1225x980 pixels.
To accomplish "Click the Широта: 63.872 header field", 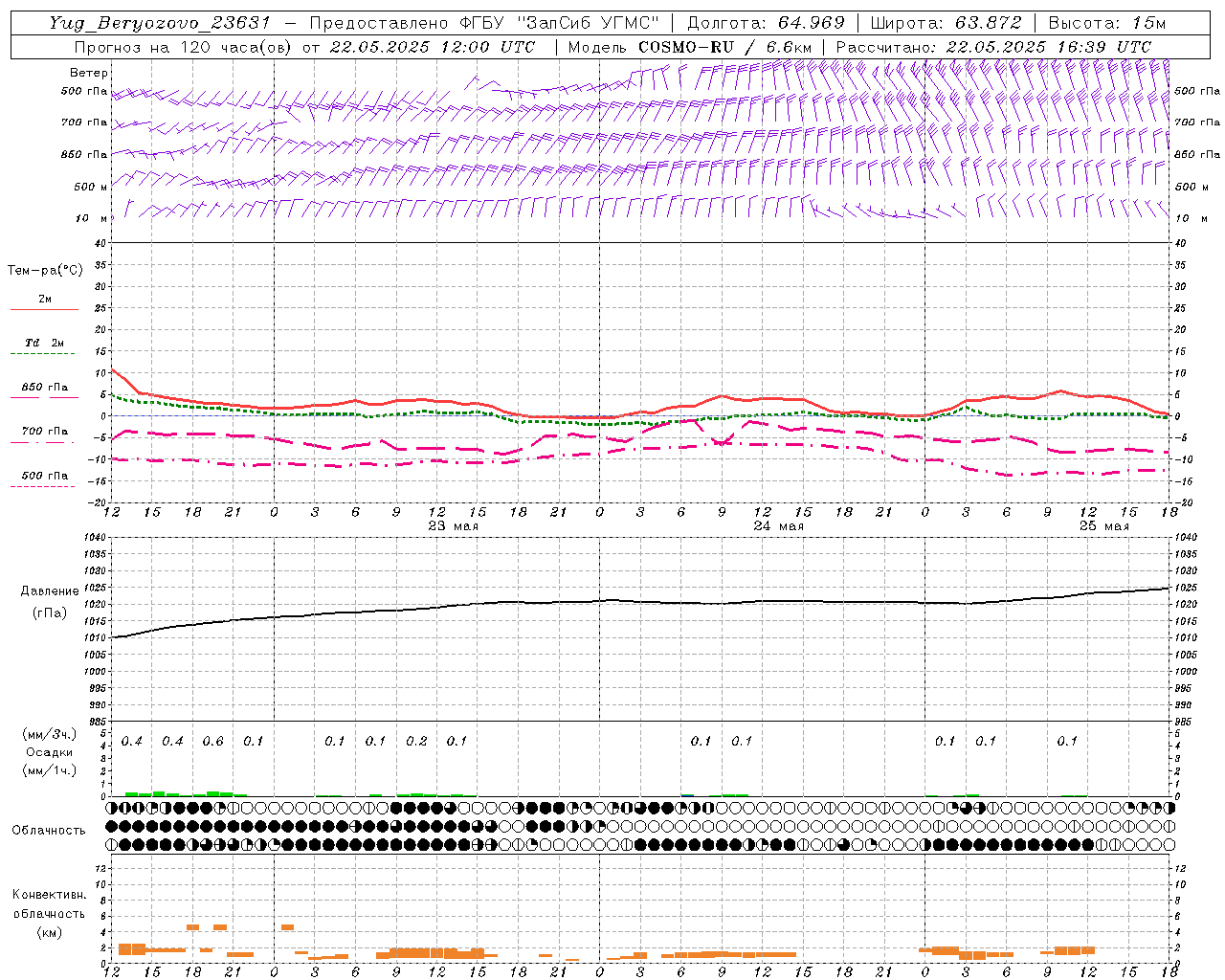I will pyautogui.click(x=947, y=23).
